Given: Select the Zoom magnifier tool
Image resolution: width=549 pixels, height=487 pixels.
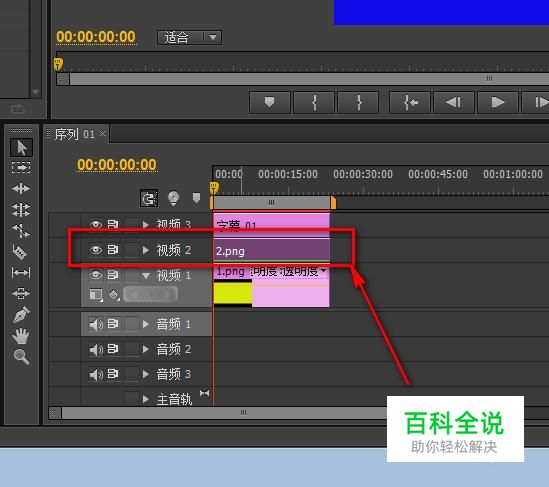Looking at the screenshot, I should (21, 357).
